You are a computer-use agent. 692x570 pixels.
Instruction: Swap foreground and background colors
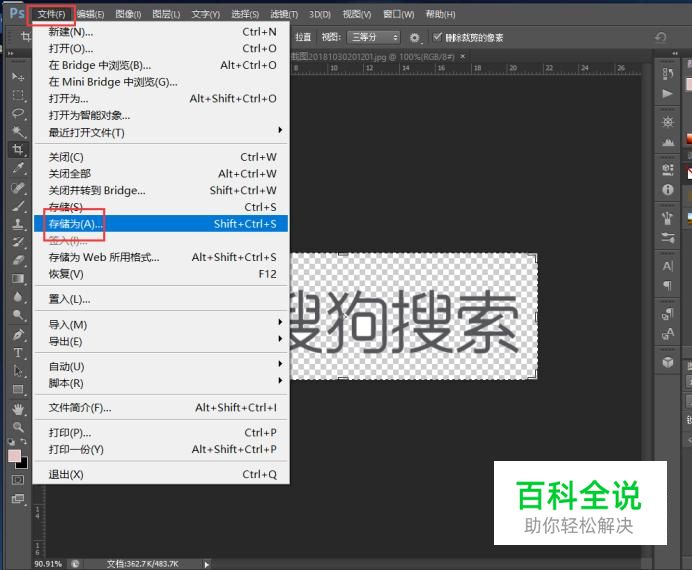[24, 441]
